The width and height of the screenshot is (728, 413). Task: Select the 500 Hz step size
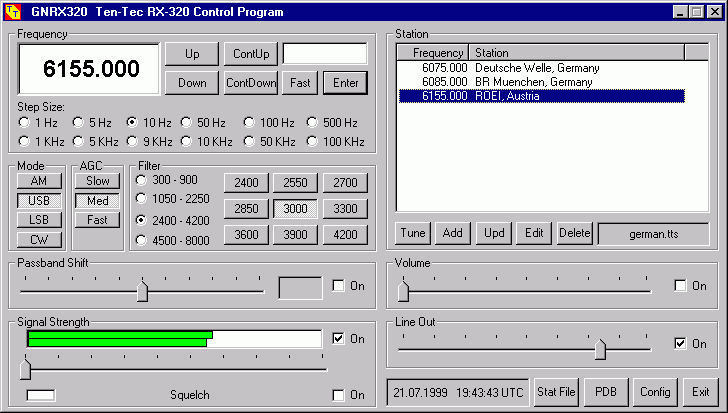[x=332, y=123]
